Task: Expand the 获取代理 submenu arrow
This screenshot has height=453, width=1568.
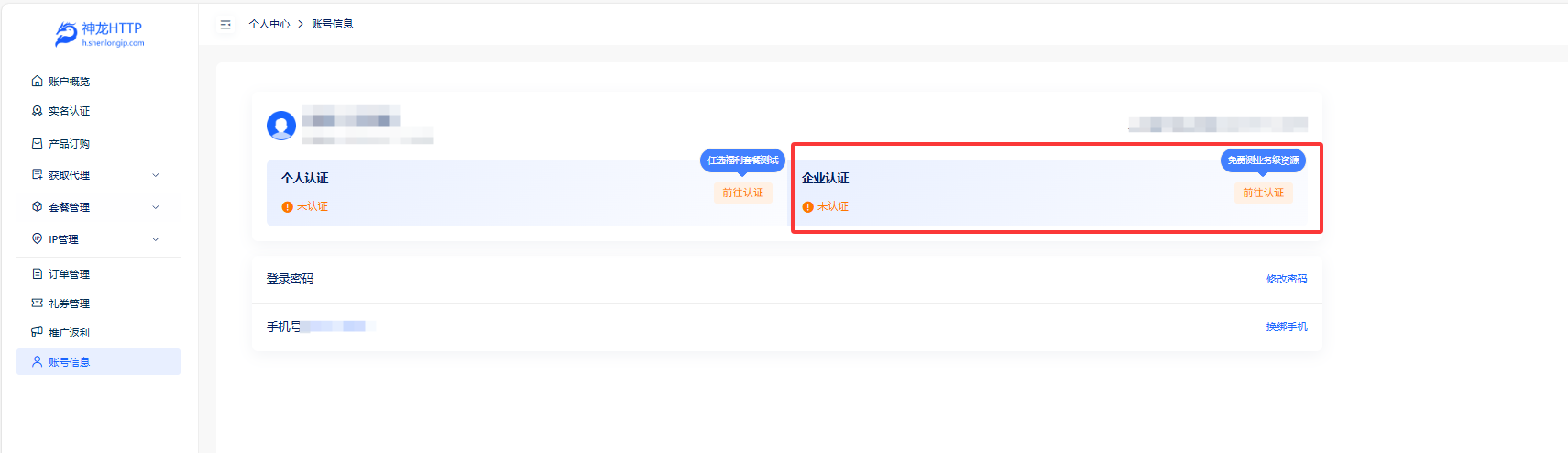Action: tap(156, 175)
